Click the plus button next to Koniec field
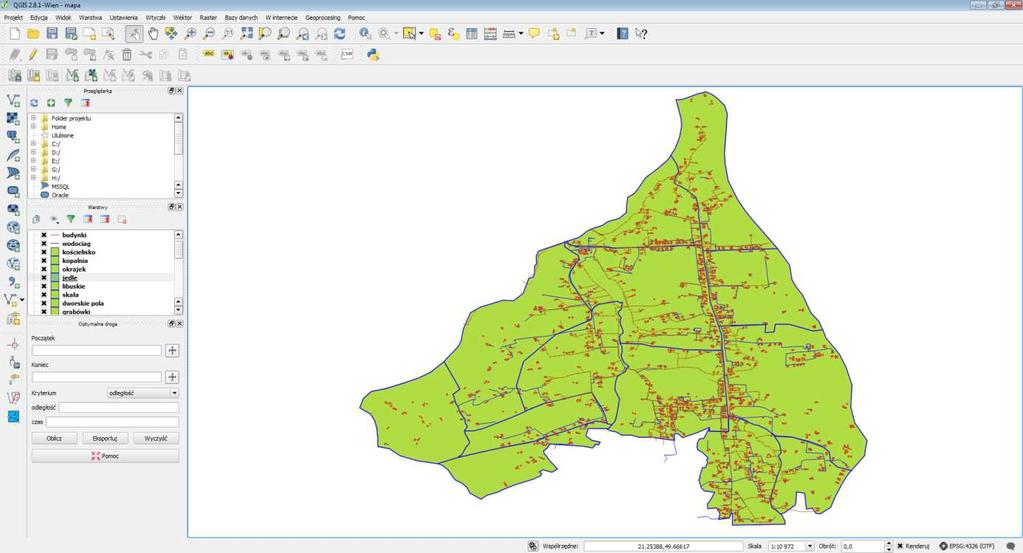 (172, 377)
